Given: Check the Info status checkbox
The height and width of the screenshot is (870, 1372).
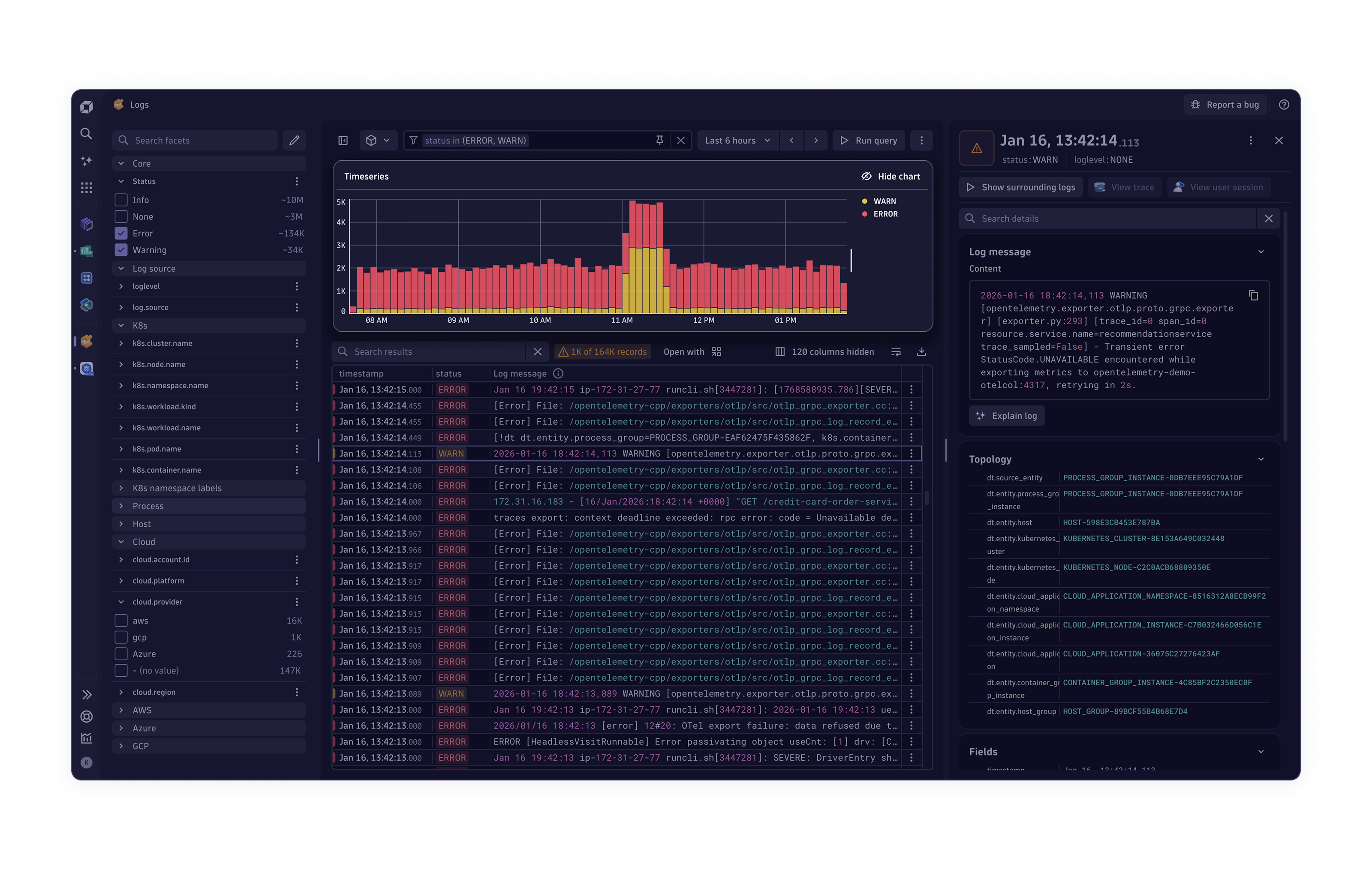Looking at the screenshot, I should [x=121, y=200].
